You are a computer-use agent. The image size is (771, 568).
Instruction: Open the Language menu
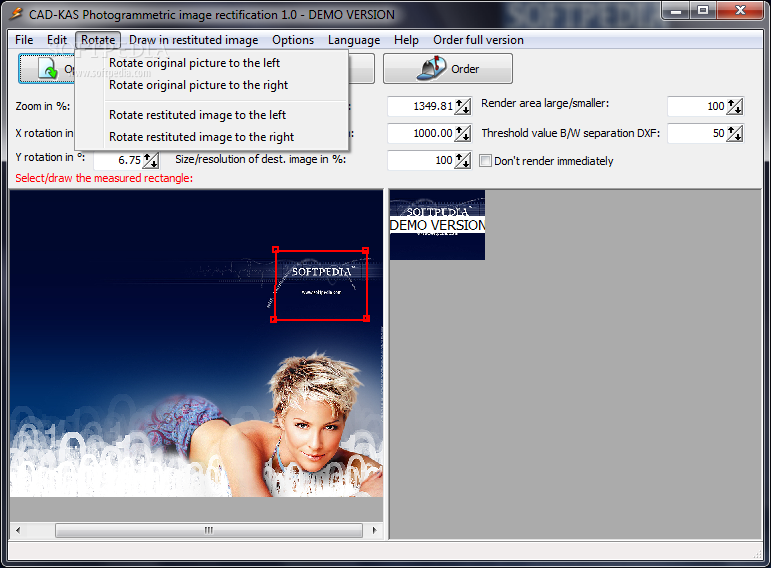[354, 40]
